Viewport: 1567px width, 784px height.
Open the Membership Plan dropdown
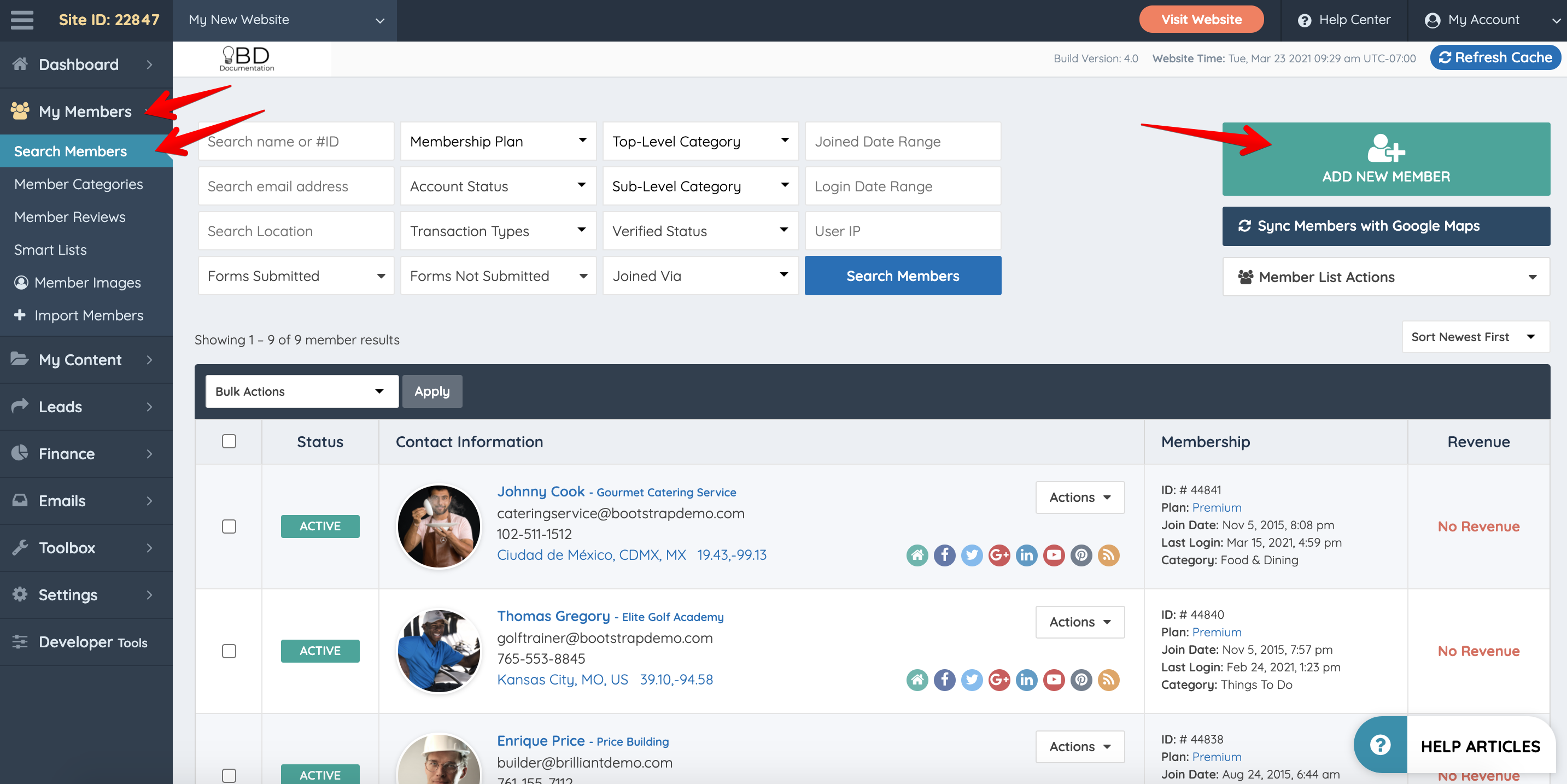(x=498, y=141)
